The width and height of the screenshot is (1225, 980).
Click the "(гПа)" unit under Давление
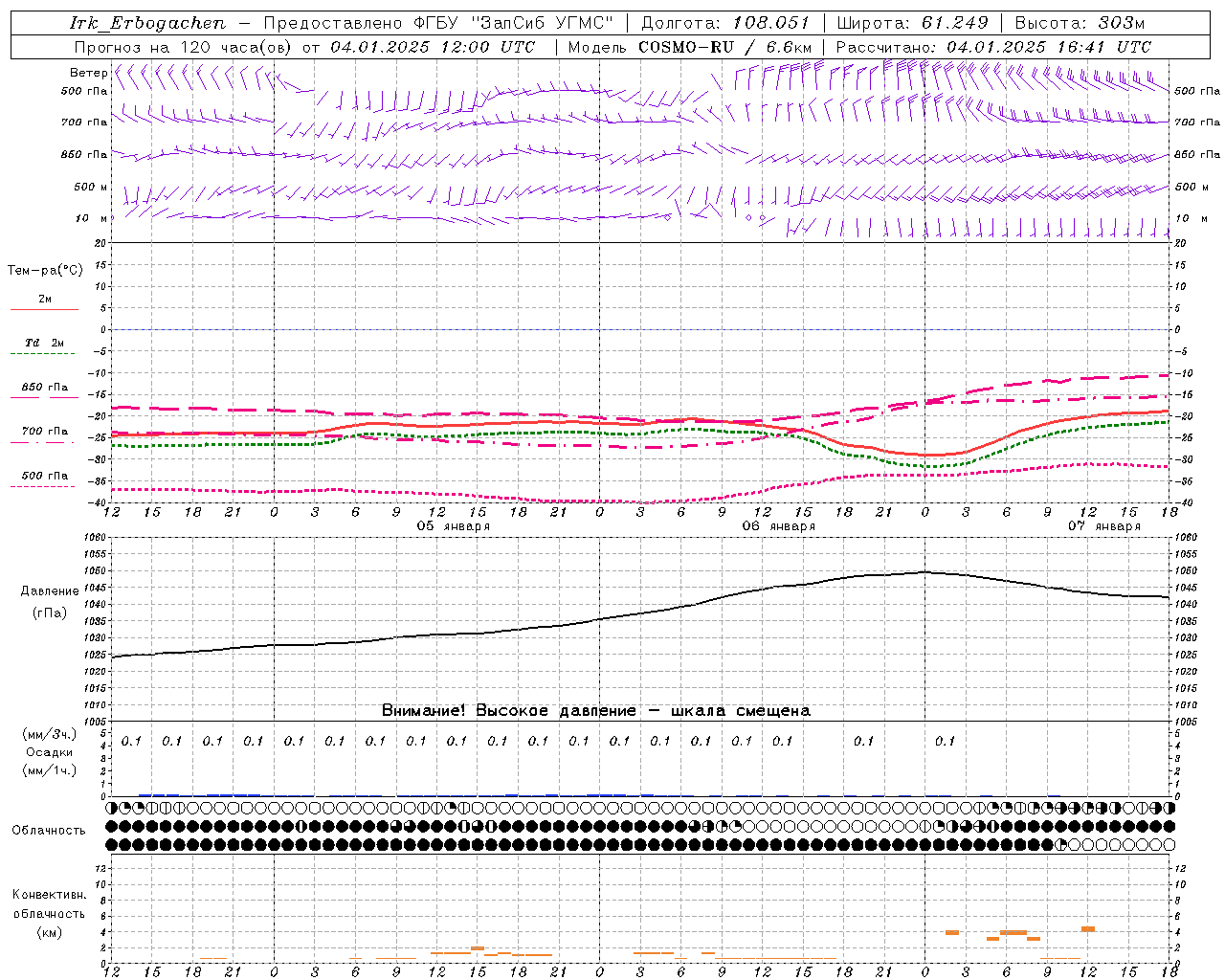click(50, 613)
